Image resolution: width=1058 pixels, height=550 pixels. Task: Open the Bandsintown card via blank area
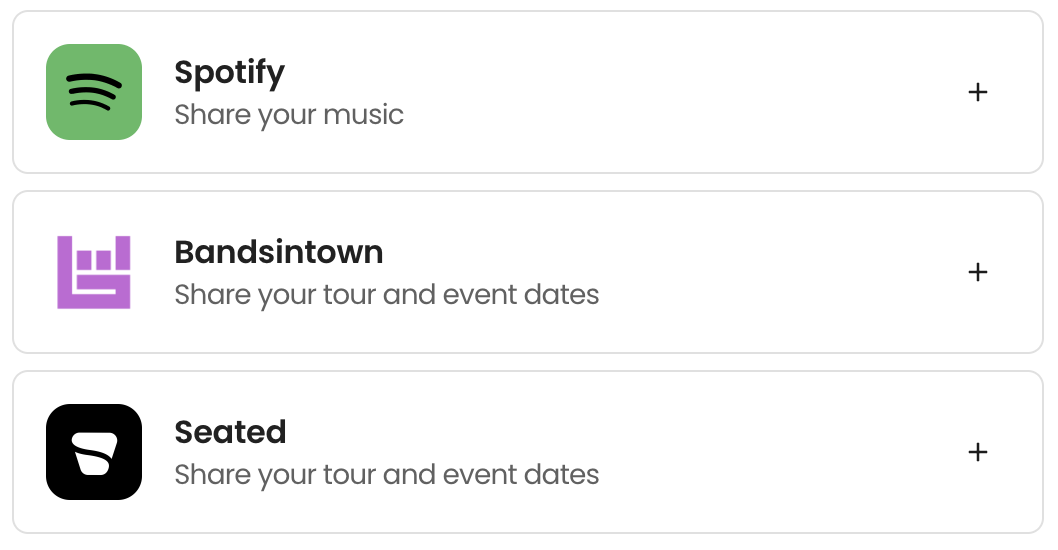tap(776, 272)
